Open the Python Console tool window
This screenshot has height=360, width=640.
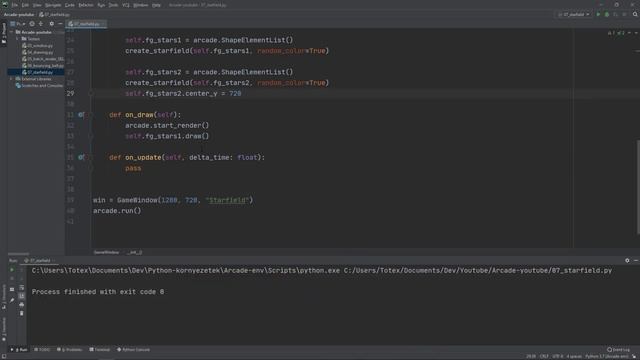point(133,350)
